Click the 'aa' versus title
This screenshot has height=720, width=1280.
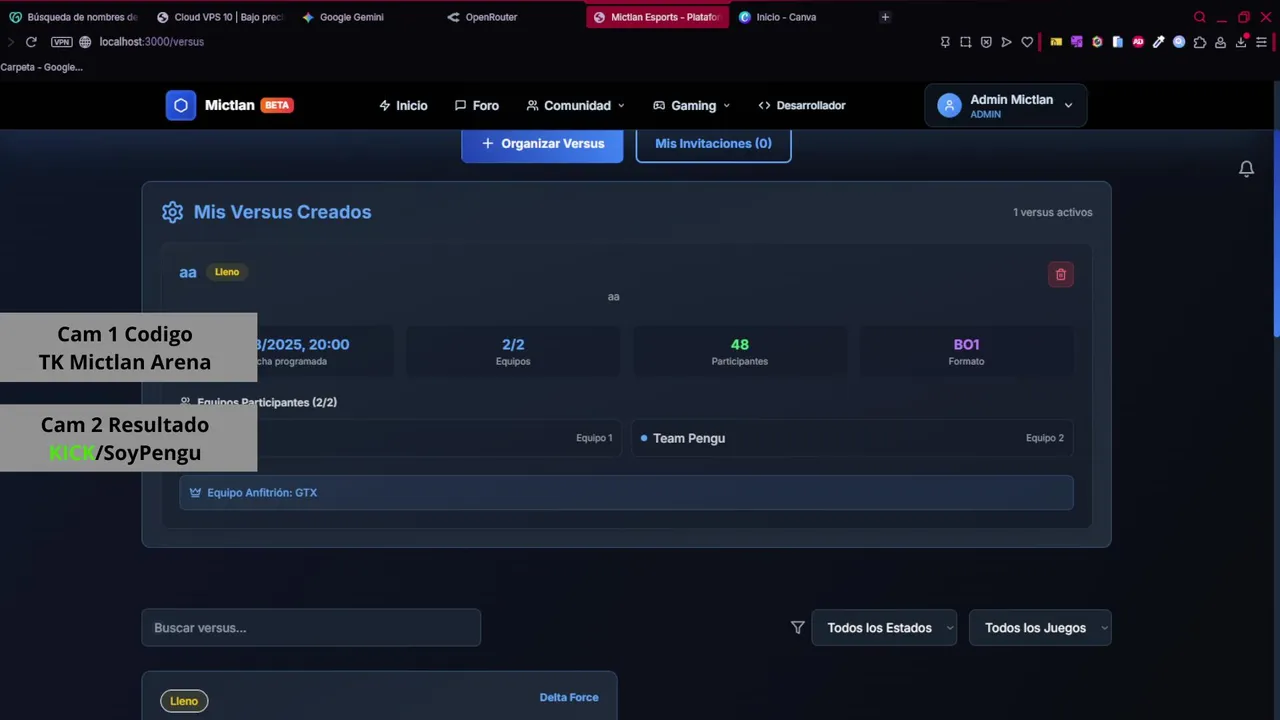click(188, 272)
